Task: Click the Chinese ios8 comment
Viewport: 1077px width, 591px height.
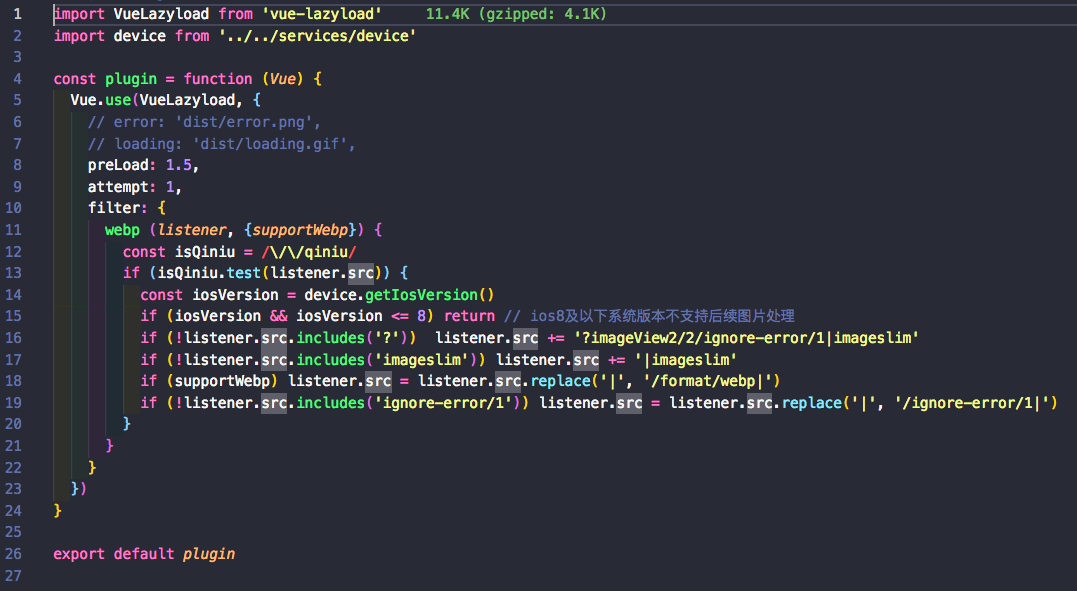Action: pos(649,316)
